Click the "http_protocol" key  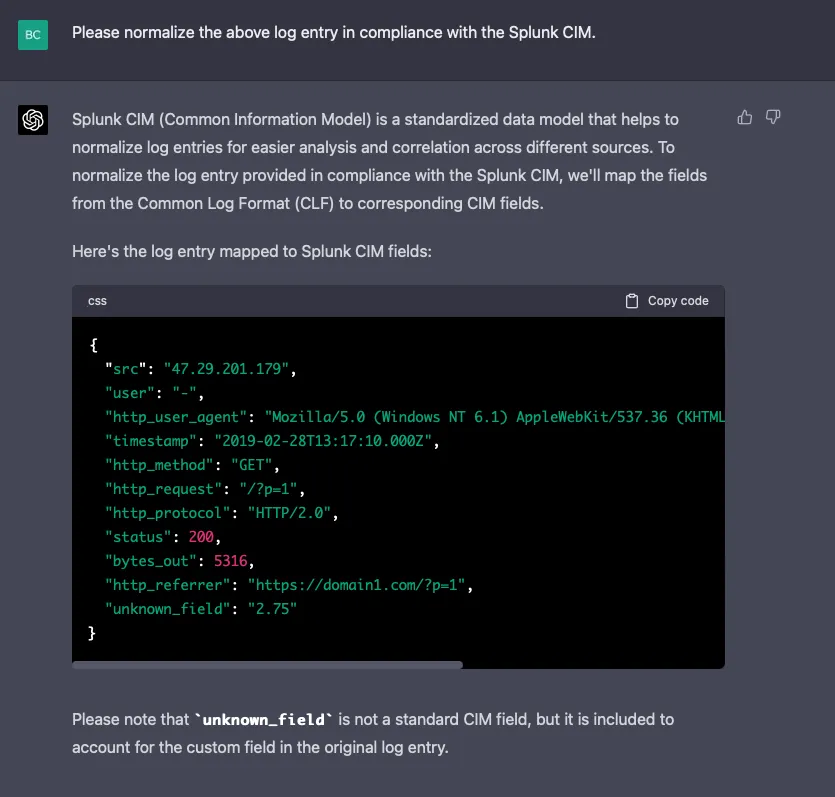(x=167, y=513)
